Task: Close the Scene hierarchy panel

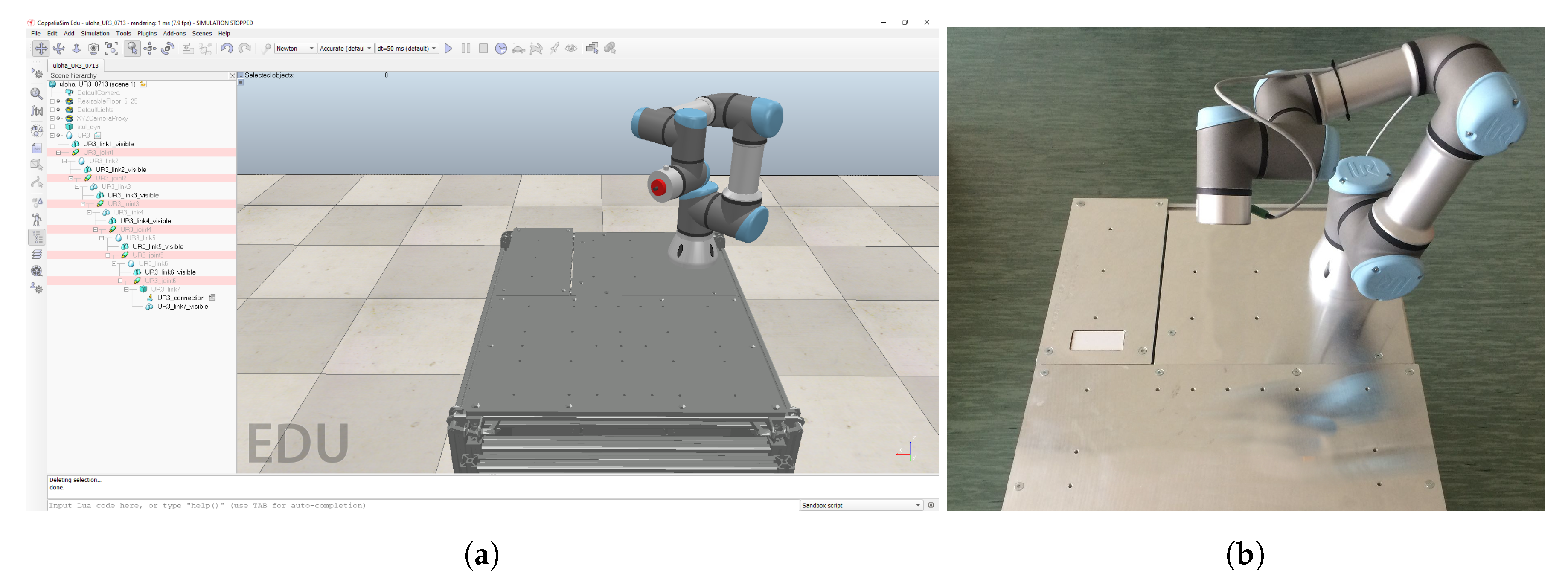Action: tap(232, 76)
